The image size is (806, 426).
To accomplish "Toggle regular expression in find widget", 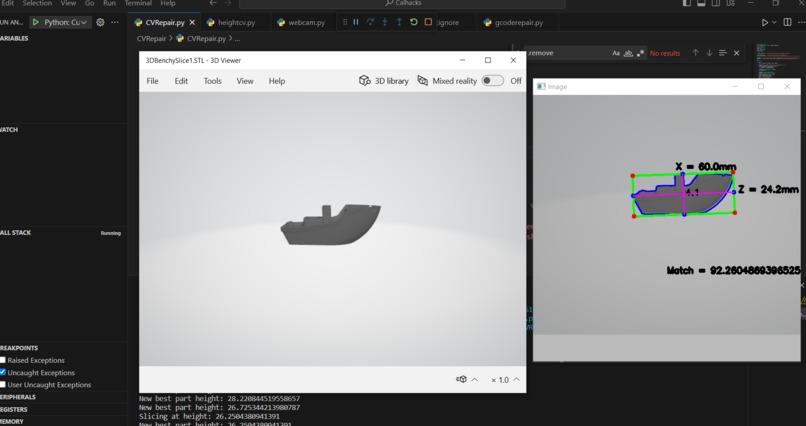I will click(x=640, y=53).
